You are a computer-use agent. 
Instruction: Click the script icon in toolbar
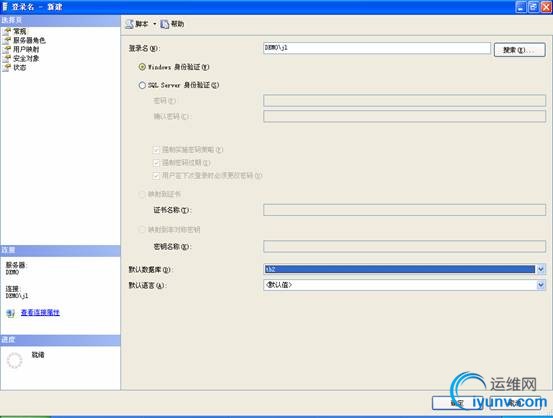pos(129,24)
